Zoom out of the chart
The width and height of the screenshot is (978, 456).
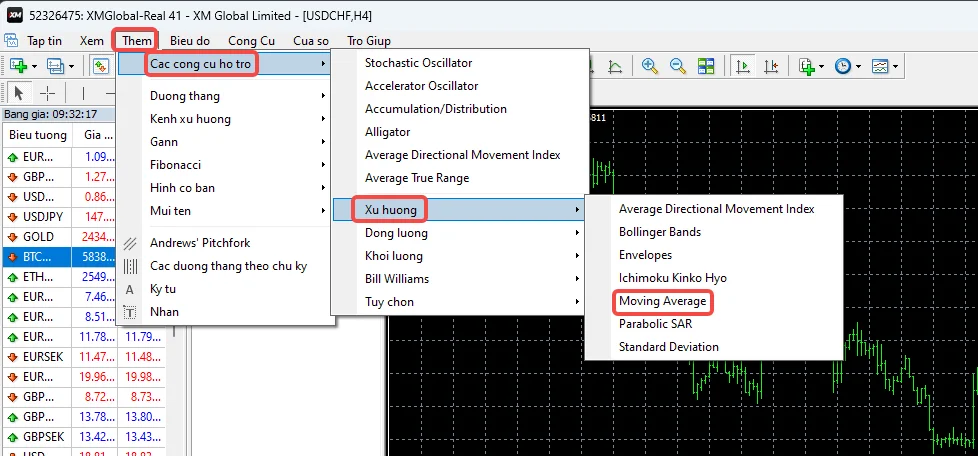point(678,66)
